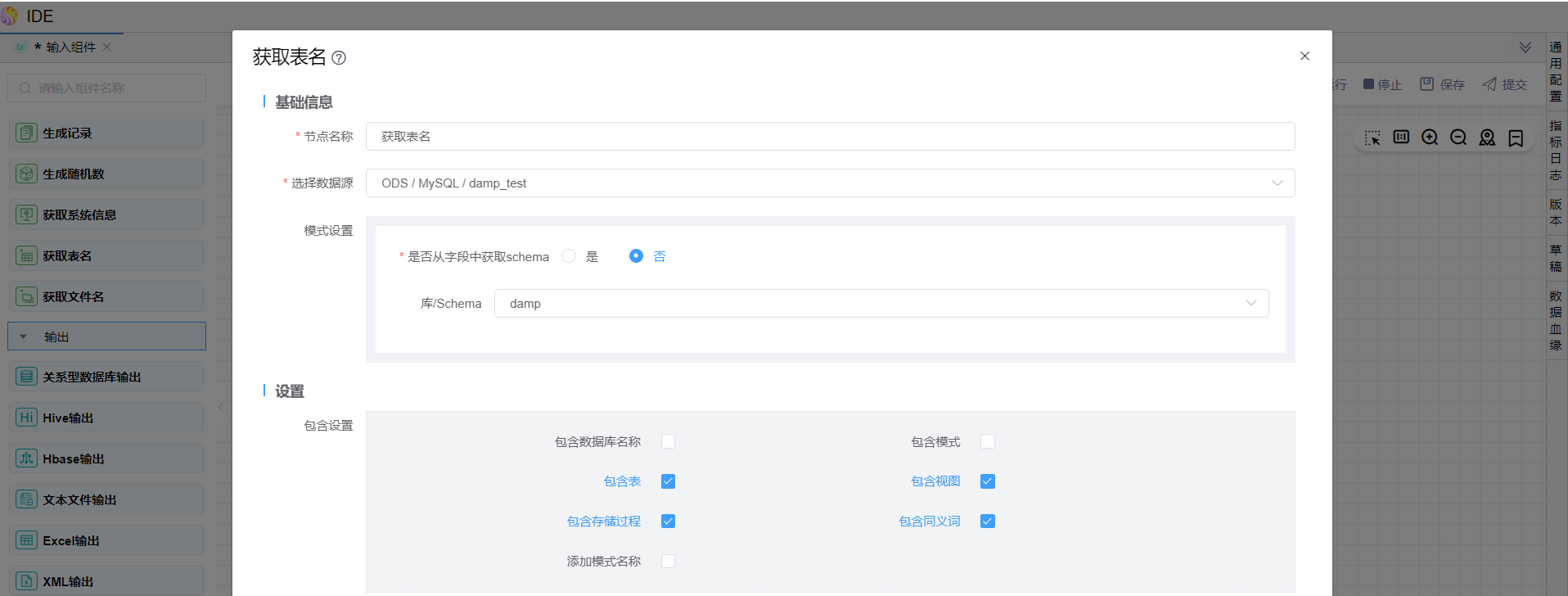Click the 节点名称 input field
The width and height of the screenshot is (1568, 596).
[830, 137]
